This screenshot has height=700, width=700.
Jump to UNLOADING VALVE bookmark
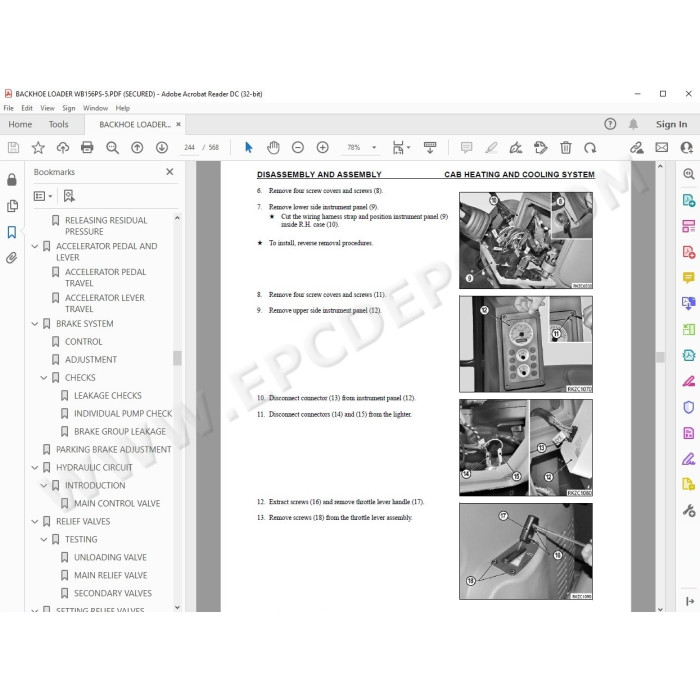(x=110, y=557)
